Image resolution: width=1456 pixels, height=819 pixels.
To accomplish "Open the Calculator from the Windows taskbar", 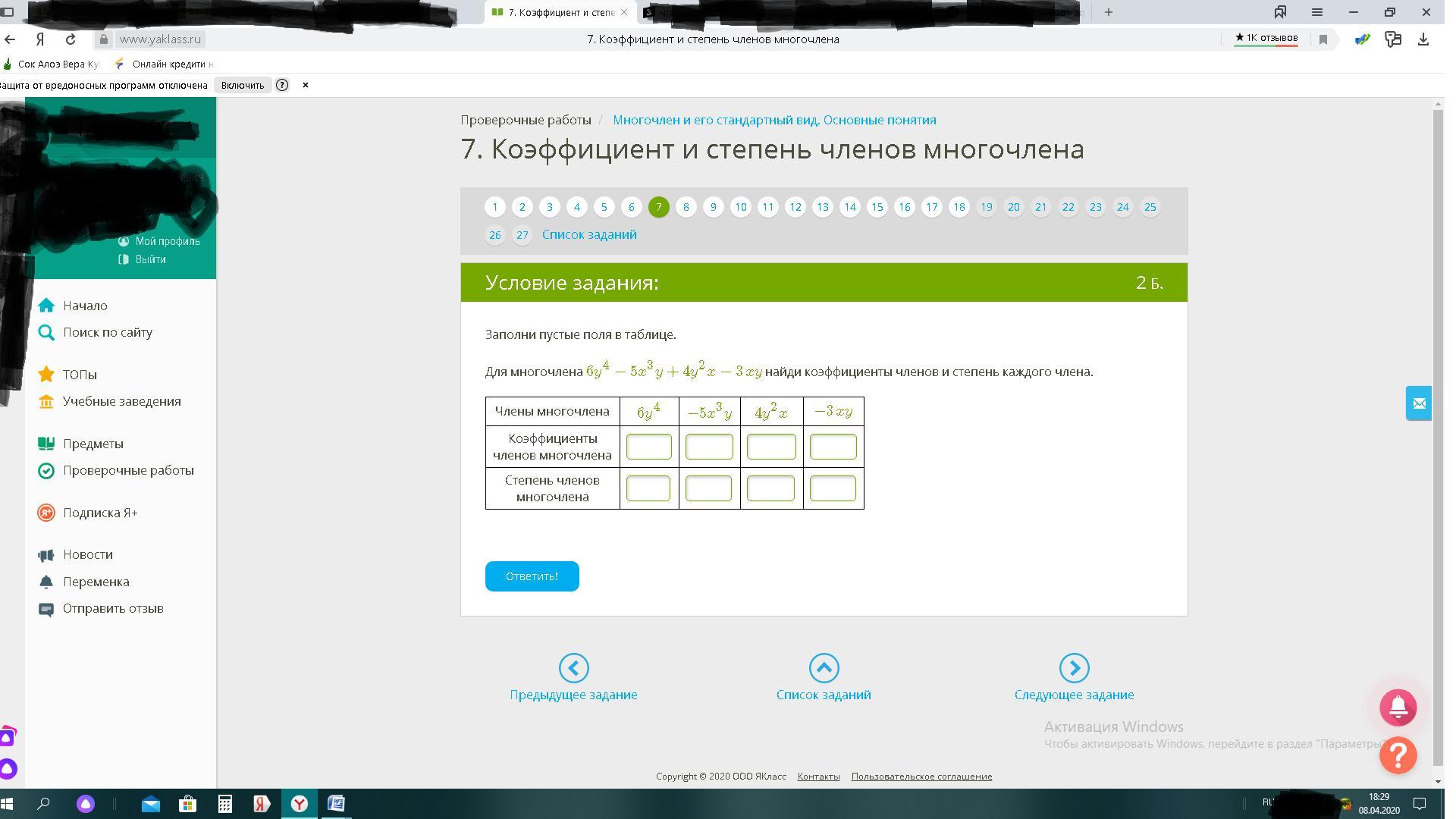I will (x=225, y=804).
